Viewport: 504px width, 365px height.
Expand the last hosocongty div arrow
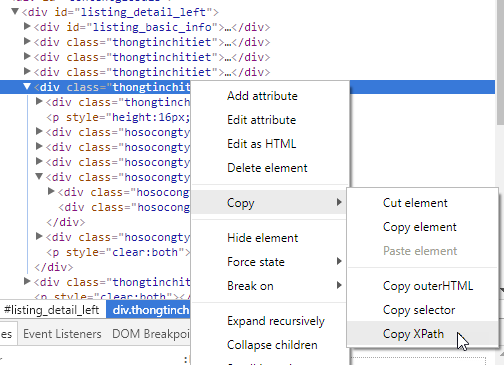39,237
